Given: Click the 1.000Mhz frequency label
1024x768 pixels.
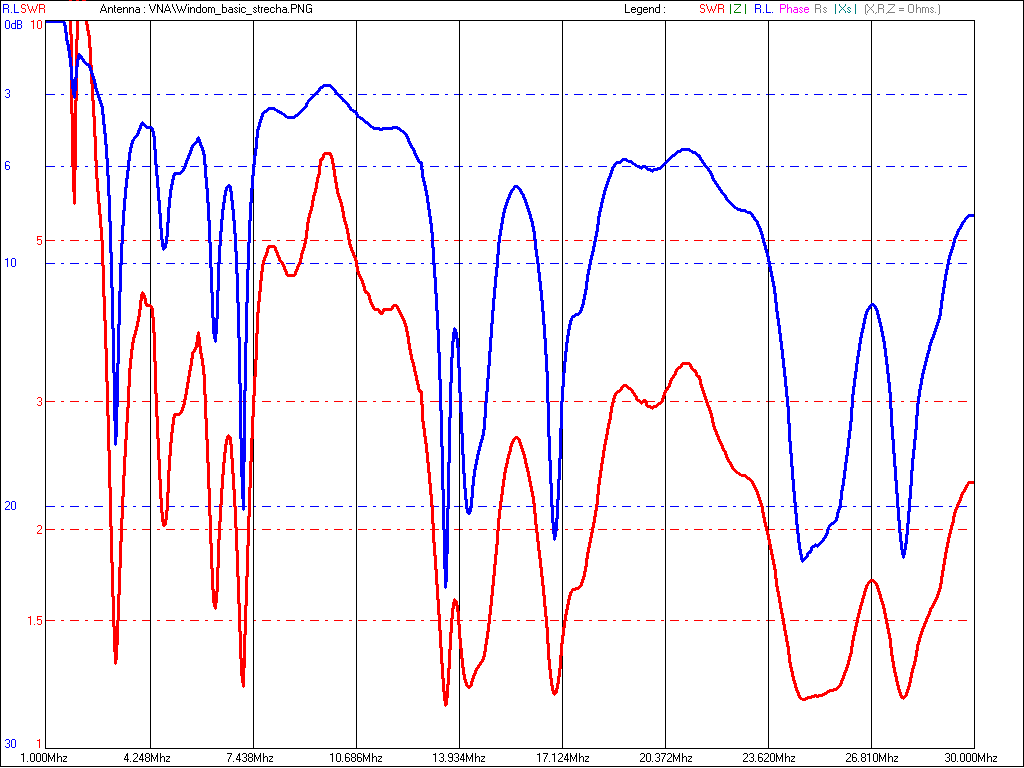Looking at the screenshot, I should click(x=43, y=758).
